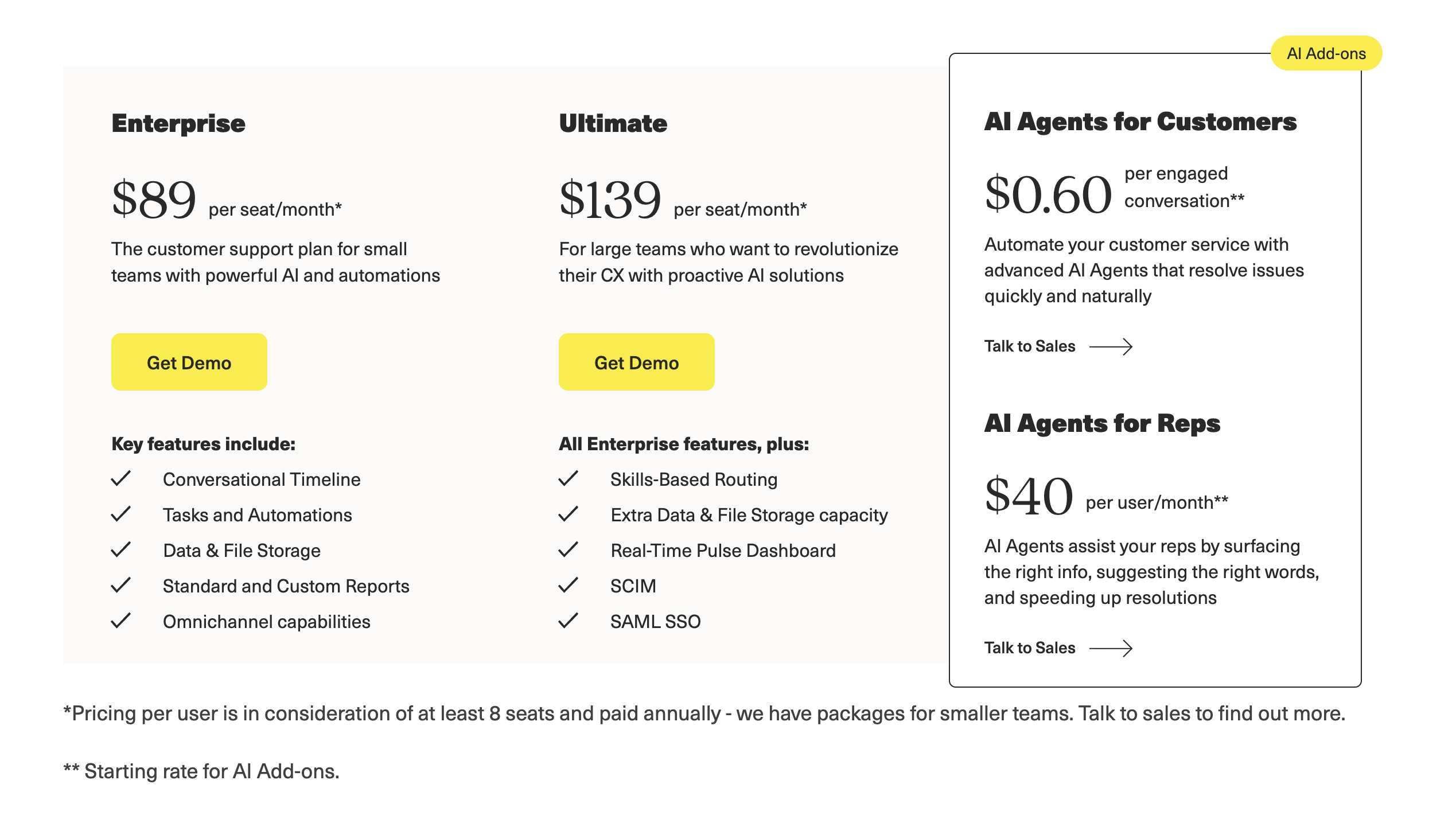Click the checkmark beside Skills-Based Routing

[x=569, y=479]
